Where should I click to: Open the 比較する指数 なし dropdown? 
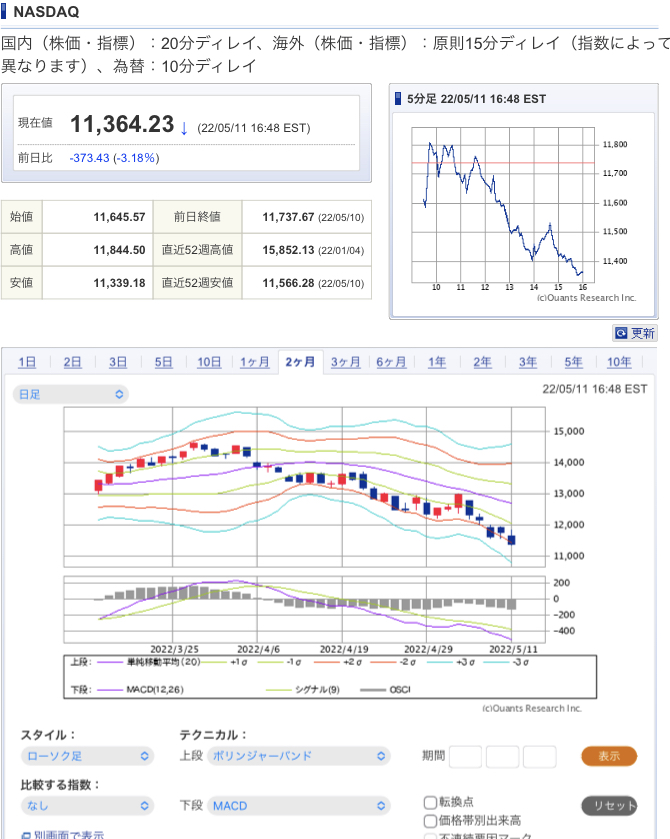pos(87,805)
